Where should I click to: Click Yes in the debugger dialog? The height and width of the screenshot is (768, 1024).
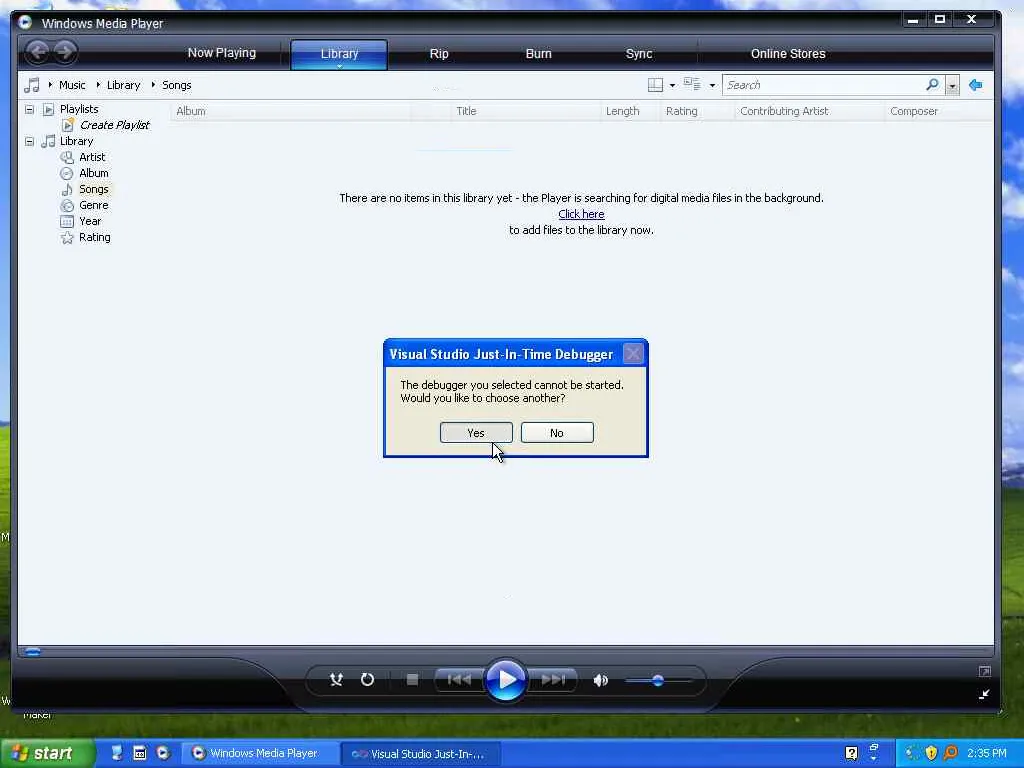point(476,433)
